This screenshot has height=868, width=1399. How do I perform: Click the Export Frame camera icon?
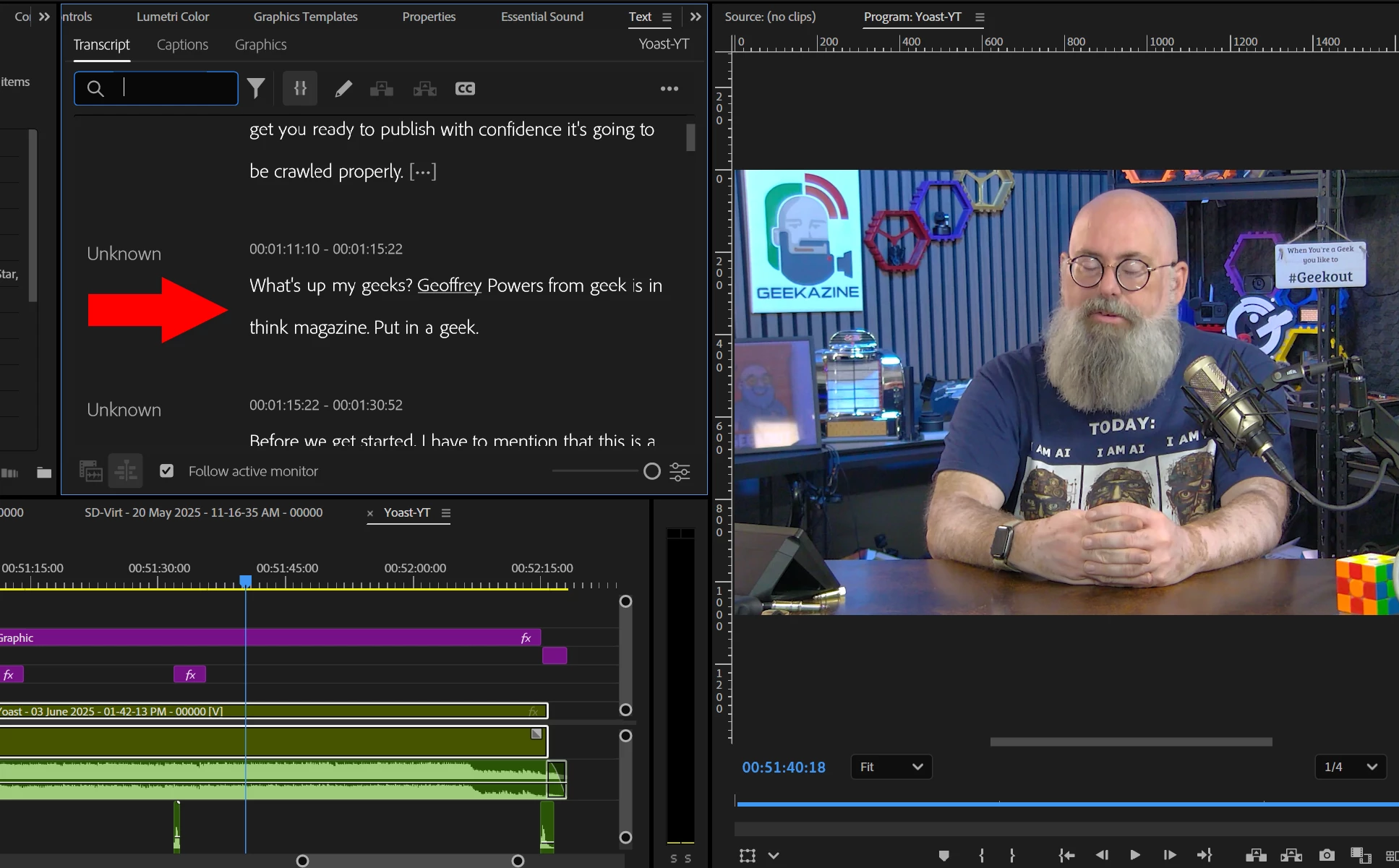[x=1327, y=855]
